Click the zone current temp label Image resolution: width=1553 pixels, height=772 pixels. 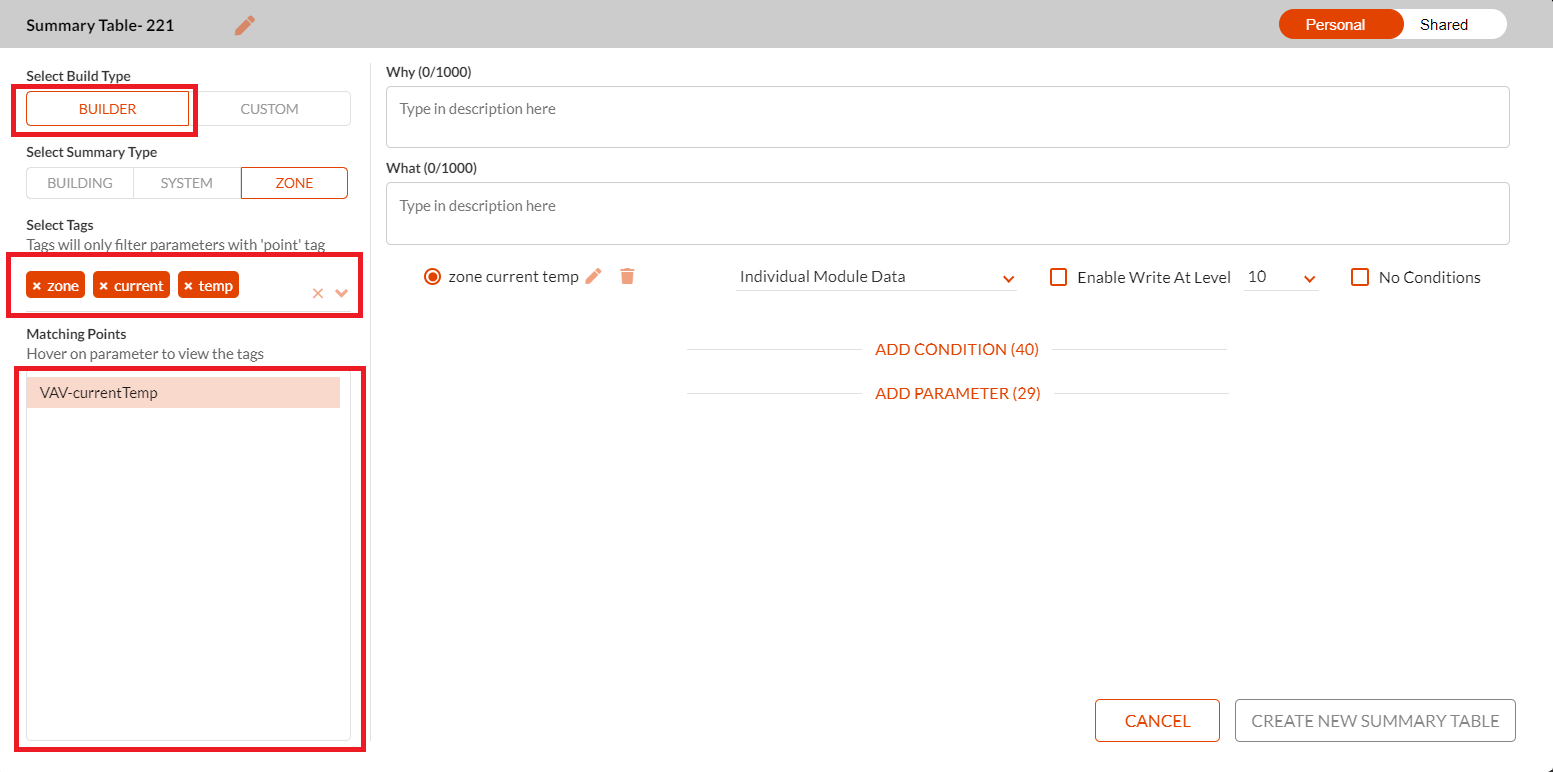[513, 277]
